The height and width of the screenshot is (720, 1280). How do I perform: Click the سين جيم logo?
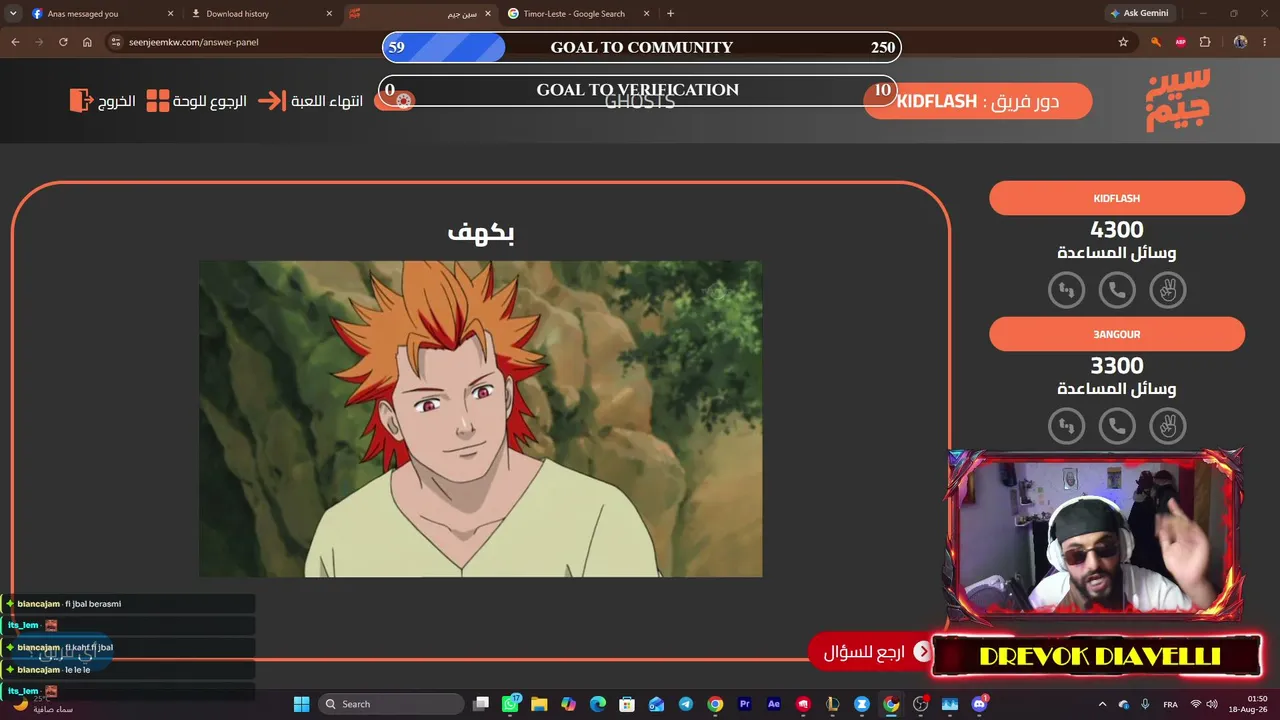[x=1178, y=100]
